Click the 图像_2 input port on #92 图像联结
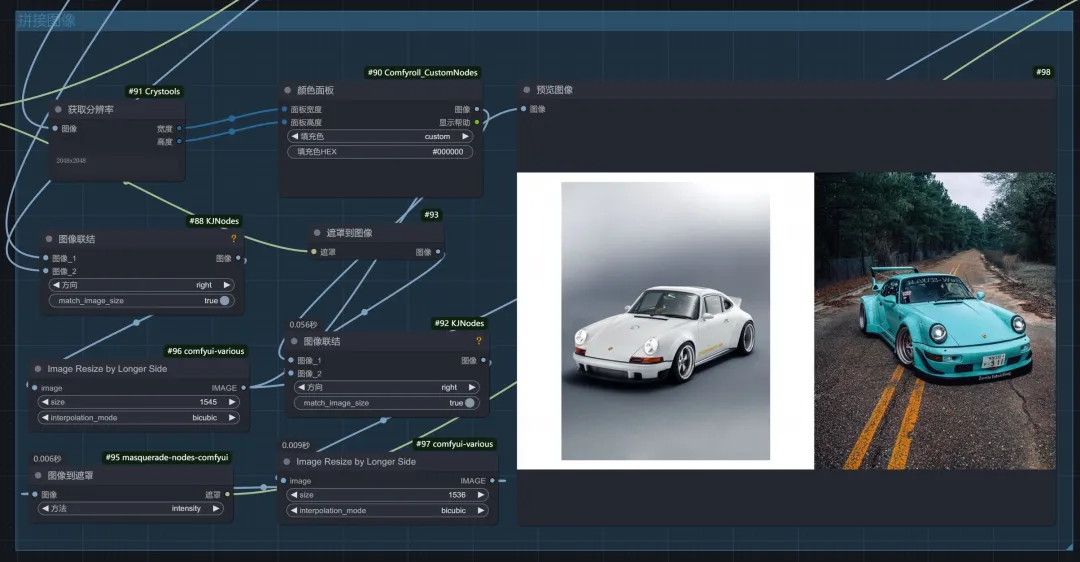Viewport: 1080px width, 562px height. (x=291, y=373)
